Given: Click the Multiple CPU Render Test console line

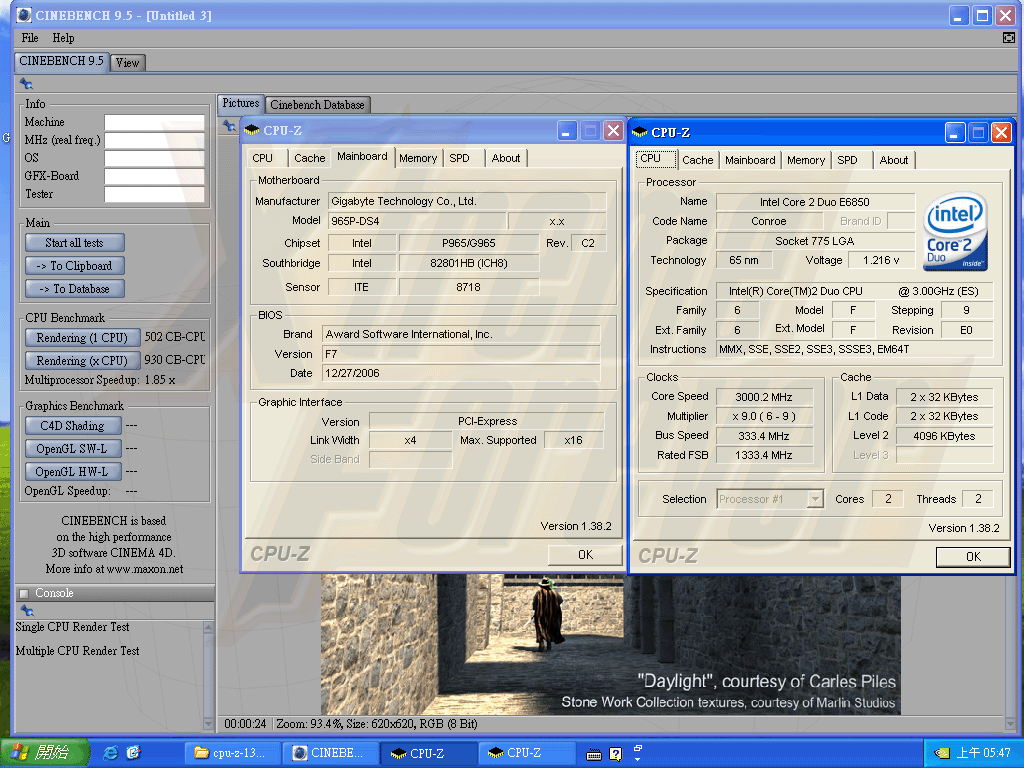Looking at the screenshot, I should pyautogui.click(x=78, y=651).
